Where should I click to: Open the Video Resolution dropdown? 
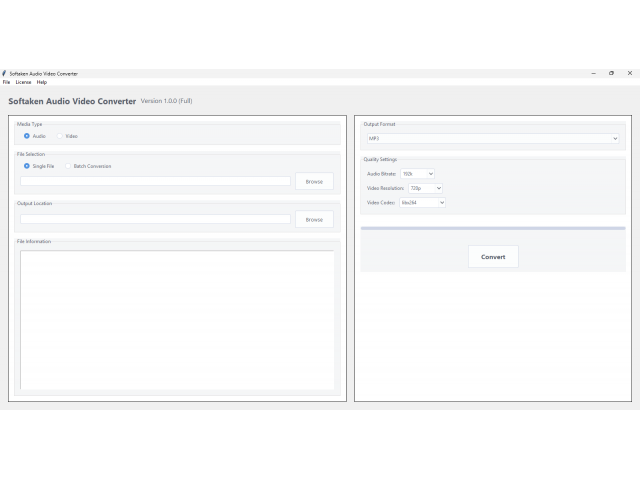click(x=425, y=188)
